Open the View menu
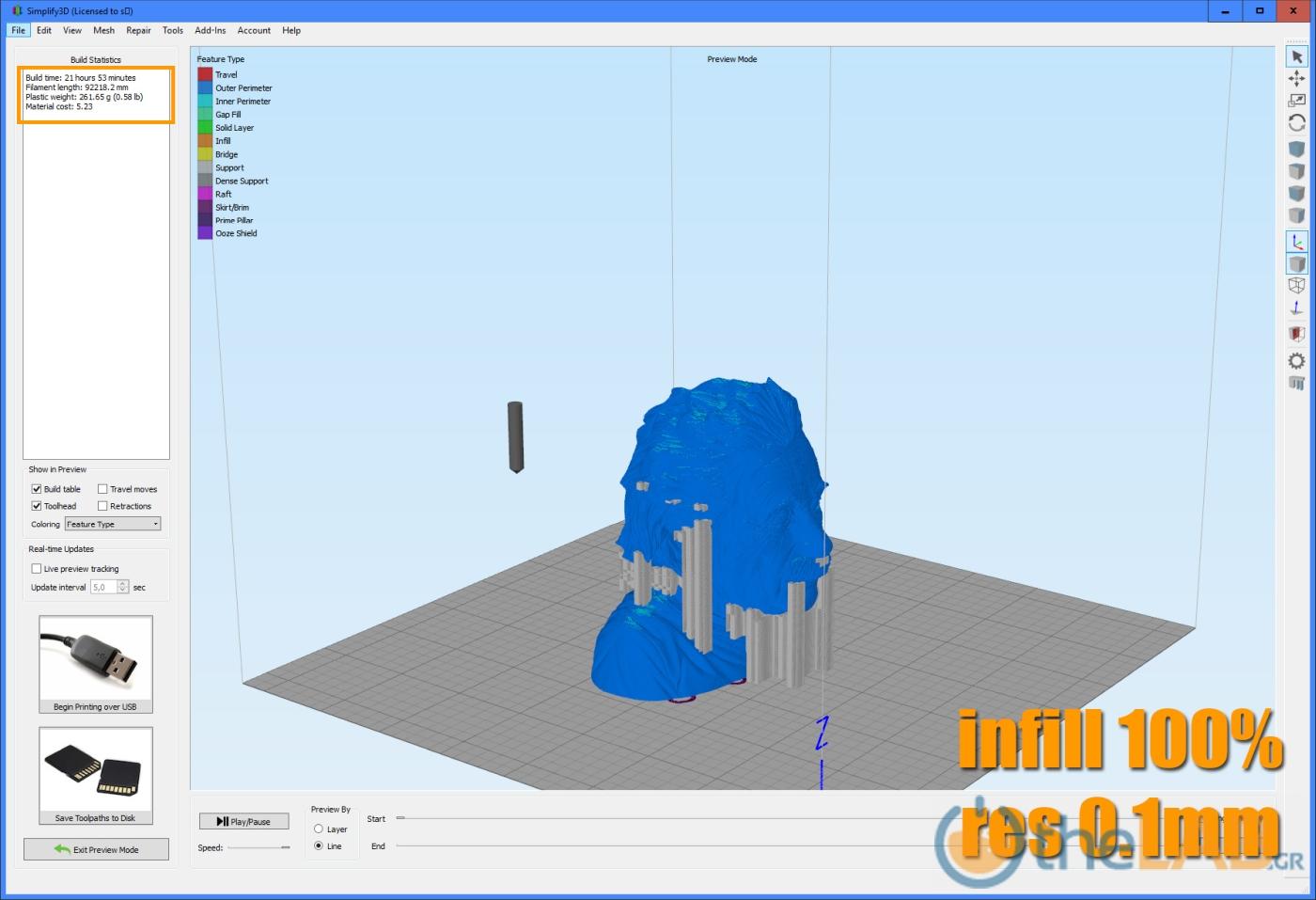The width and height of the screenshot is (1316, 900). pos(72,30)
